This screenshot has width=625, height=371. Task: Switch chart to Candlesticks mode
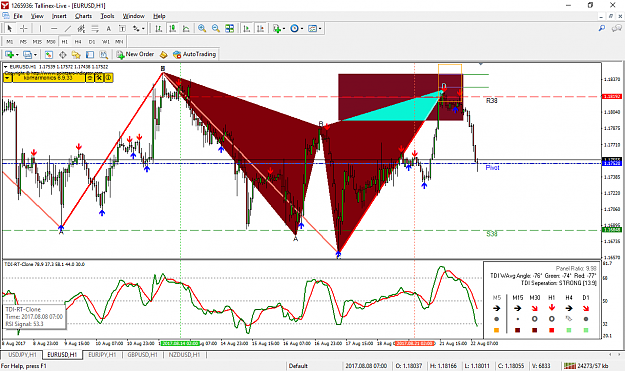point(173,28)
